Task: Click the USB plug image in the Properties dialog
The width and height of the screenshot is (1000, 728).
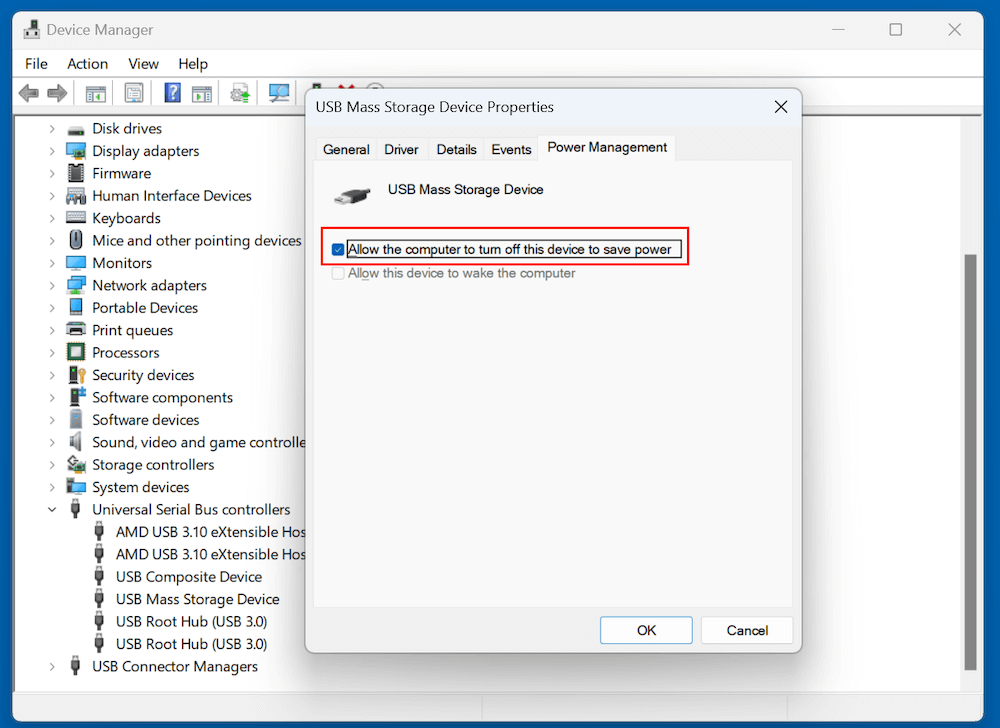Action: click(352, 195)
